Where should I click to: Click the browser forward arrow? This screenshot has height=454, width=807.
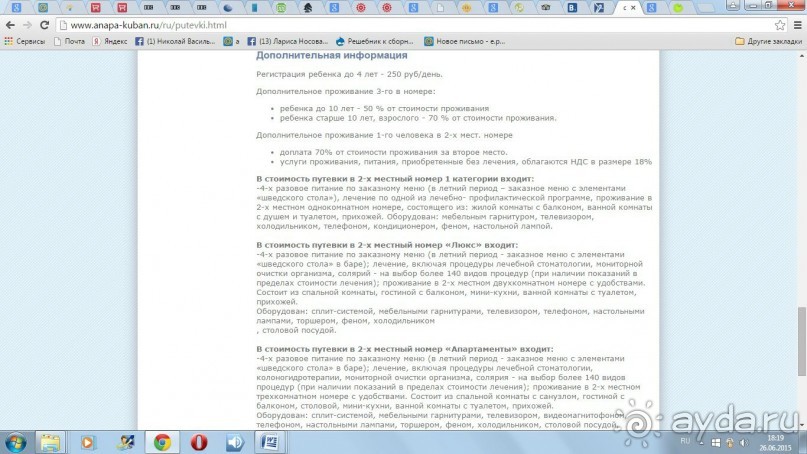tap(27, 25)
